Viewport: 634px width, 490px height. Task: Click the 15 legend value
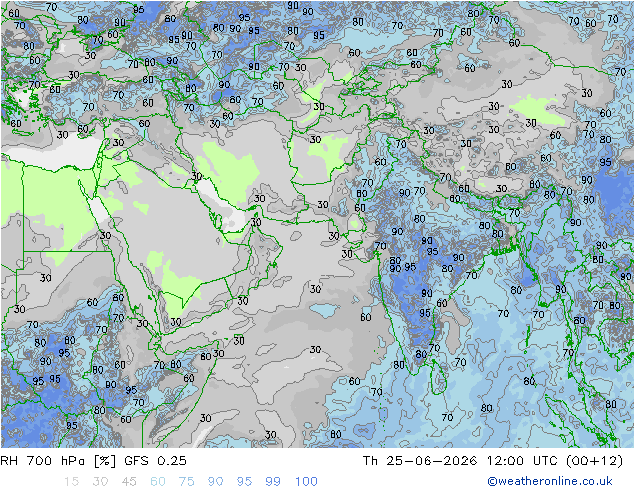click(71, 482)
